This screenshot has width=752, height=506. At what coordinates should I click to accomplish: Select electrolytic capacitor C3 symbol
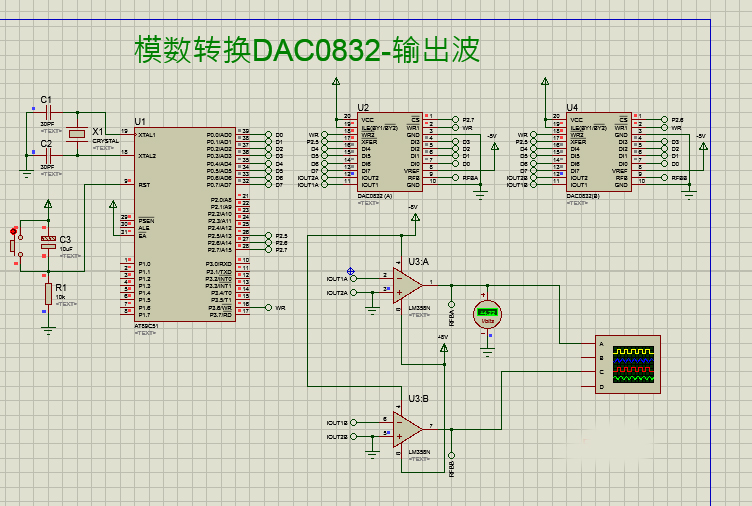[48, 242]
